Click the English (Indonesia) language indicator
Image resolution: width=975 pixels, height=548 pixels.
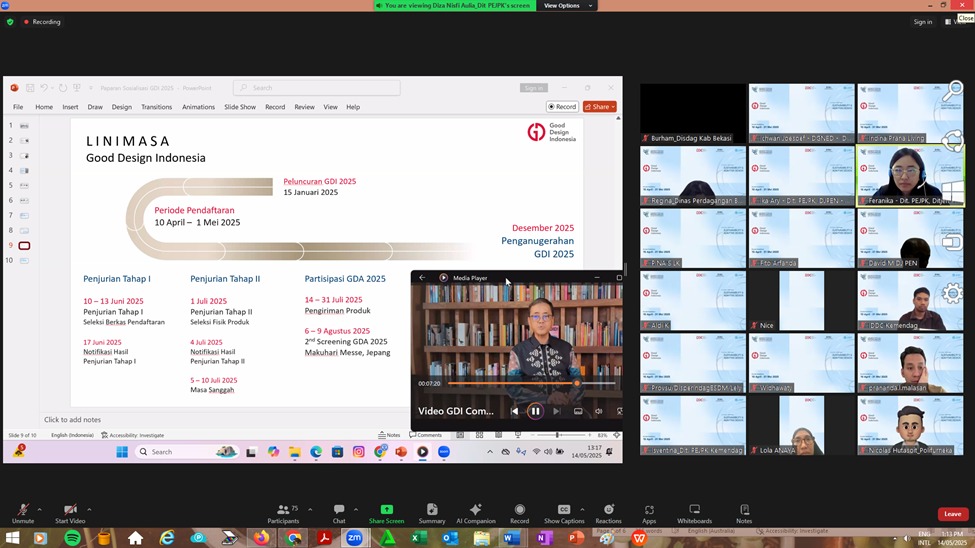[72, 435]
